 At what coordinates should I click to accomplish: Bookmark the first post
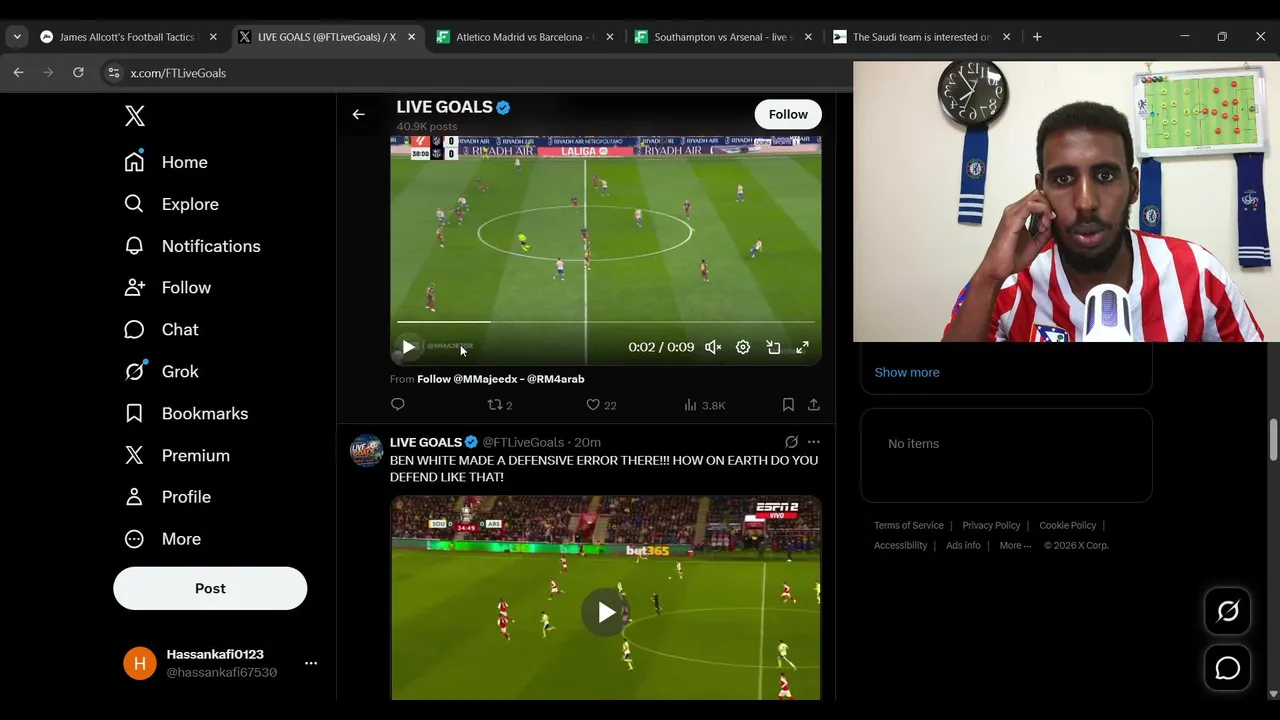[x=788, y=404]
